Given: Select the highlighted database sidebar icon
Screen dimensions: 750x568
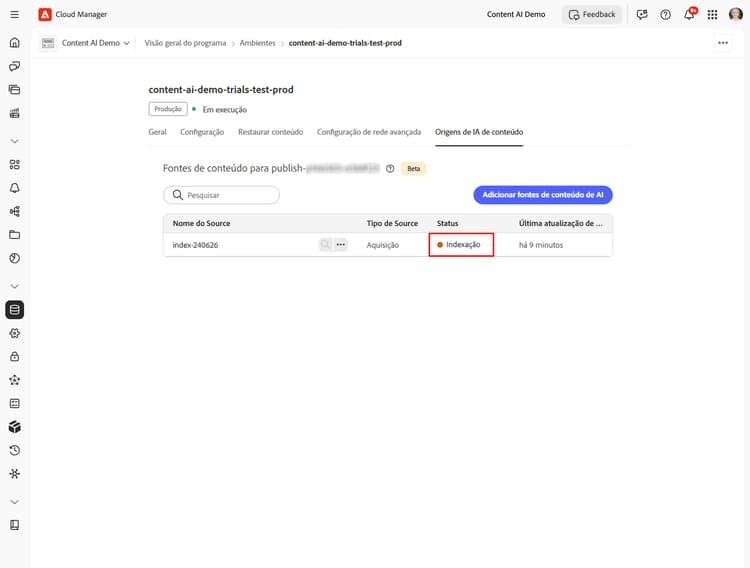Looking at the screenshot, I should (15, 310).
